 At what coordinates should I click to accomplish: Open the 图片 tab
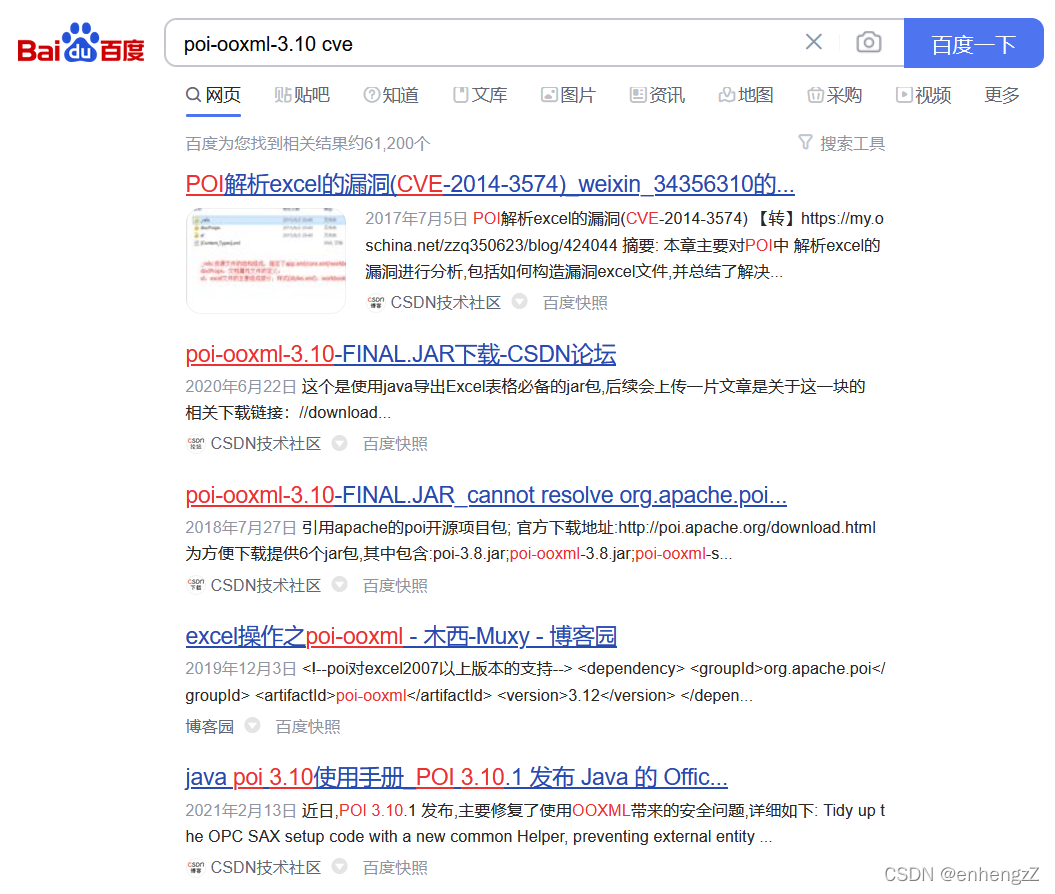point(569,95)
